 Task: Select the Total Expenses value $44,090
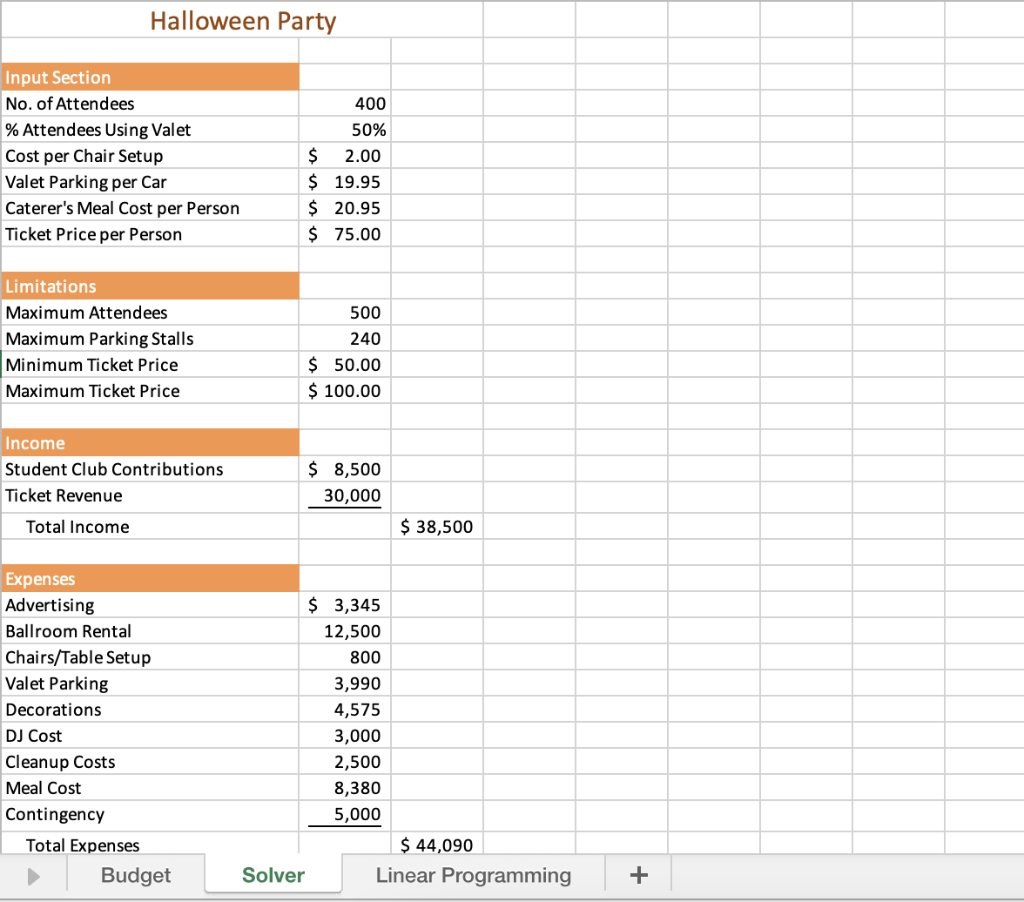(436, 845)
